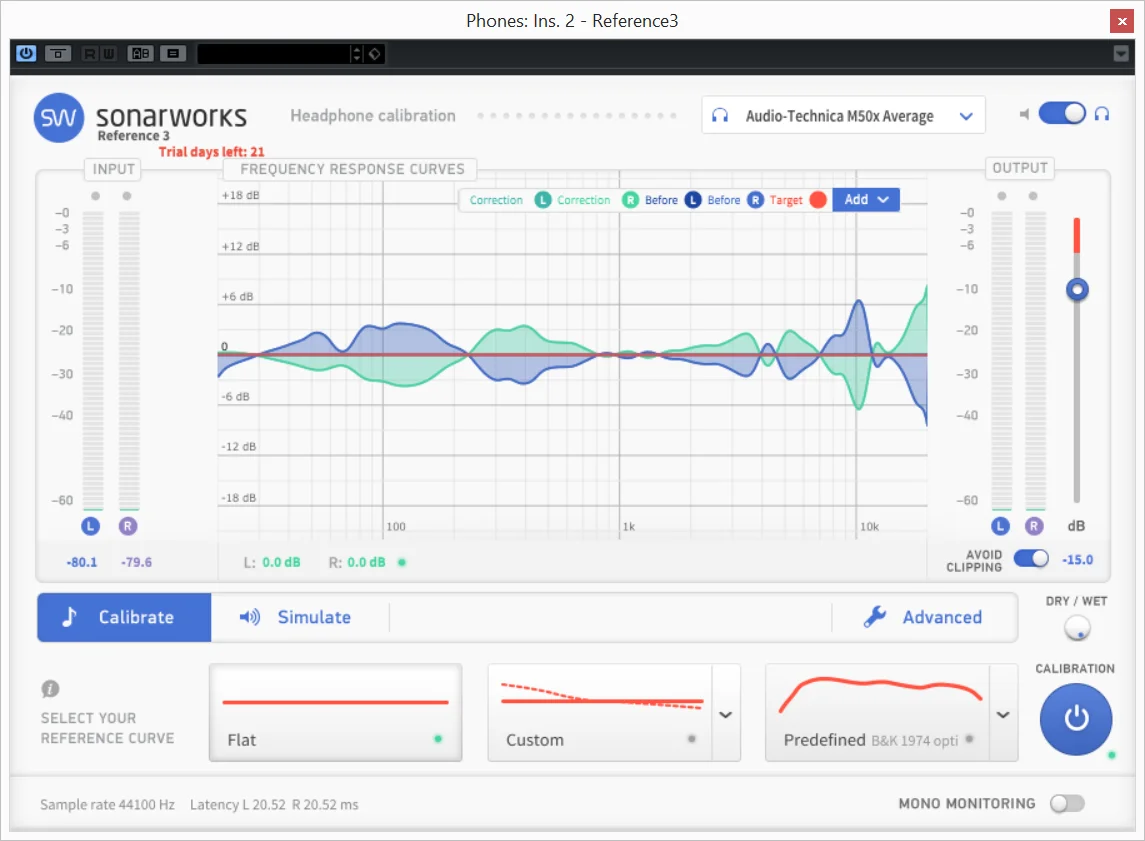Switch to the Simulate tab
Screen dimensions: 1145x841
pos(296,618)
